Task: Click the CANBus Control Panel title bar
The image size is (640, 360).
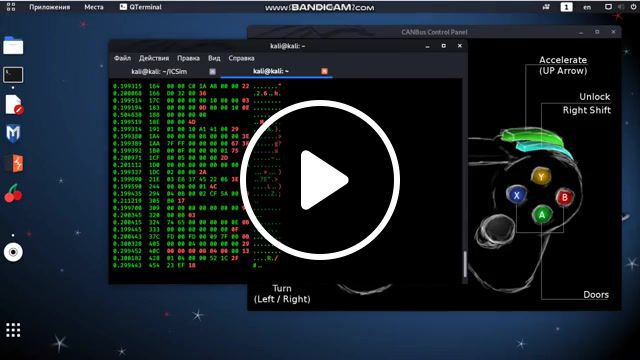Action: point(434,32)
